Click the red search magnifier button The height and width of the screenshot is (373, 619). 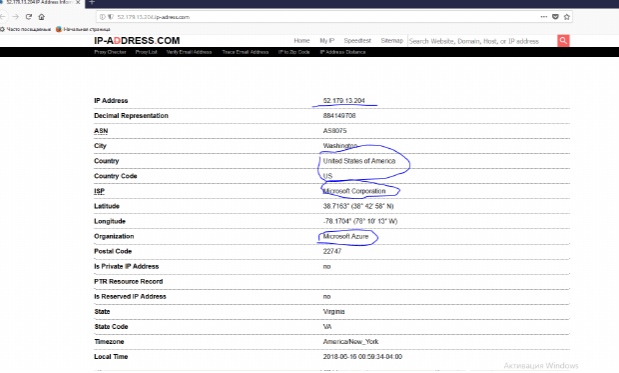(x=563, y=40)
